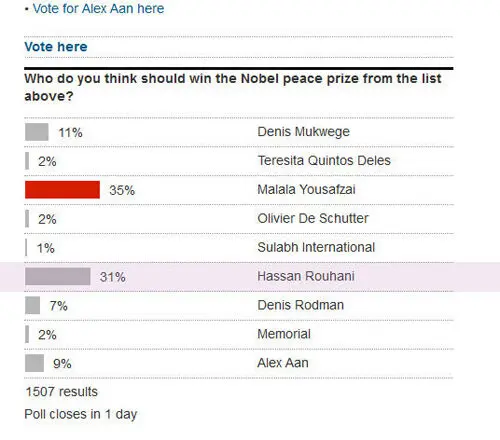This screenshot has width=500, height=440.
Task: Click the 'Vote here' heading link
Action: (x=56, y=47)
